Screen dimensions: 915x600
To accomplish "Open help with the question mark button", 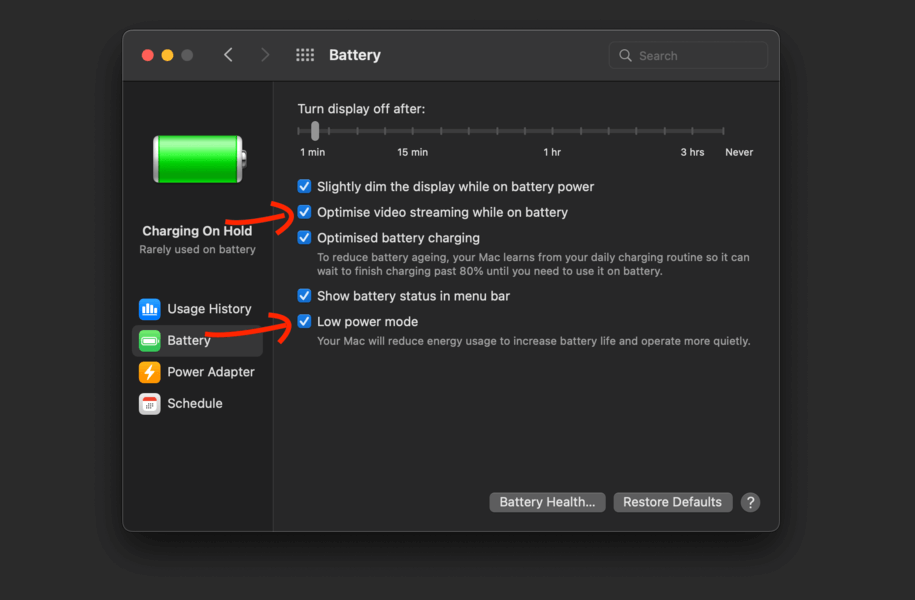I will [750, 502].
